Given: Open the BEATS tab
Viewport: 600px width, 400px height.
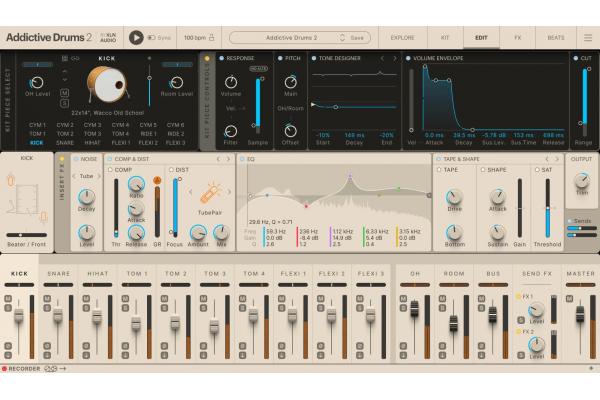Looking at the screenshot, I should 556,38.
